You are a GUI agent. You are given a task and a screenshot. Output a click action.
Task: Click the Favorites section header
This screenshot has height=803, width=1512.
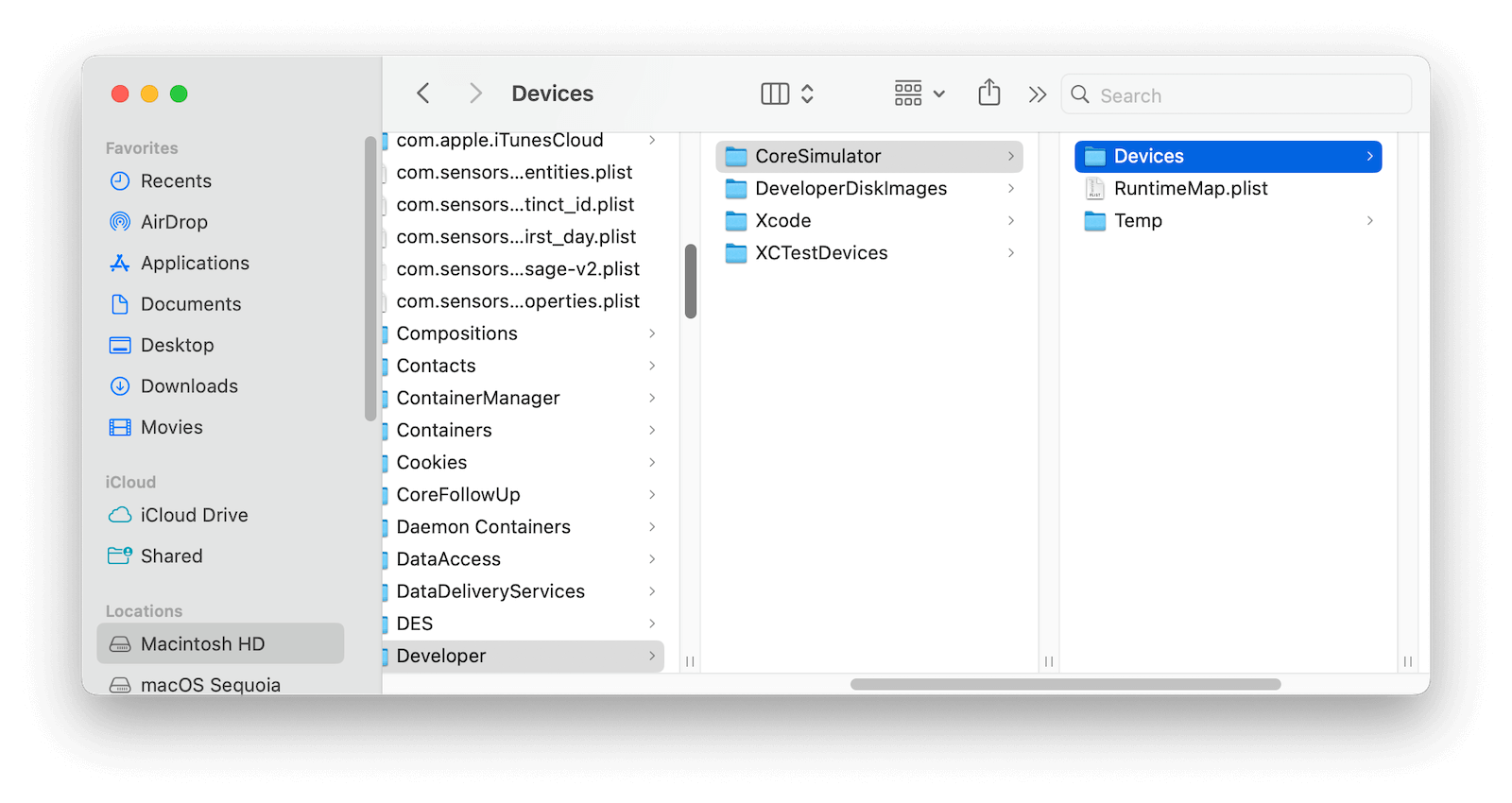(142, 148)
